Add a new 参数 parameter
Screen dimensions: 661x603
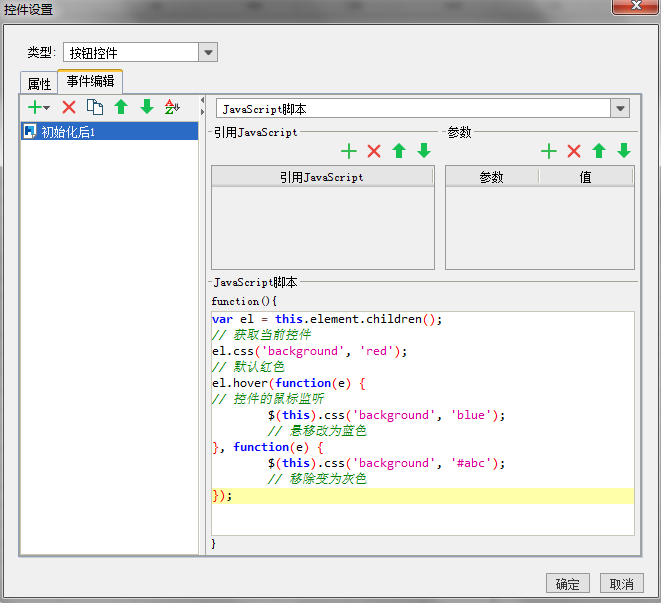click(x=549, y=151)
